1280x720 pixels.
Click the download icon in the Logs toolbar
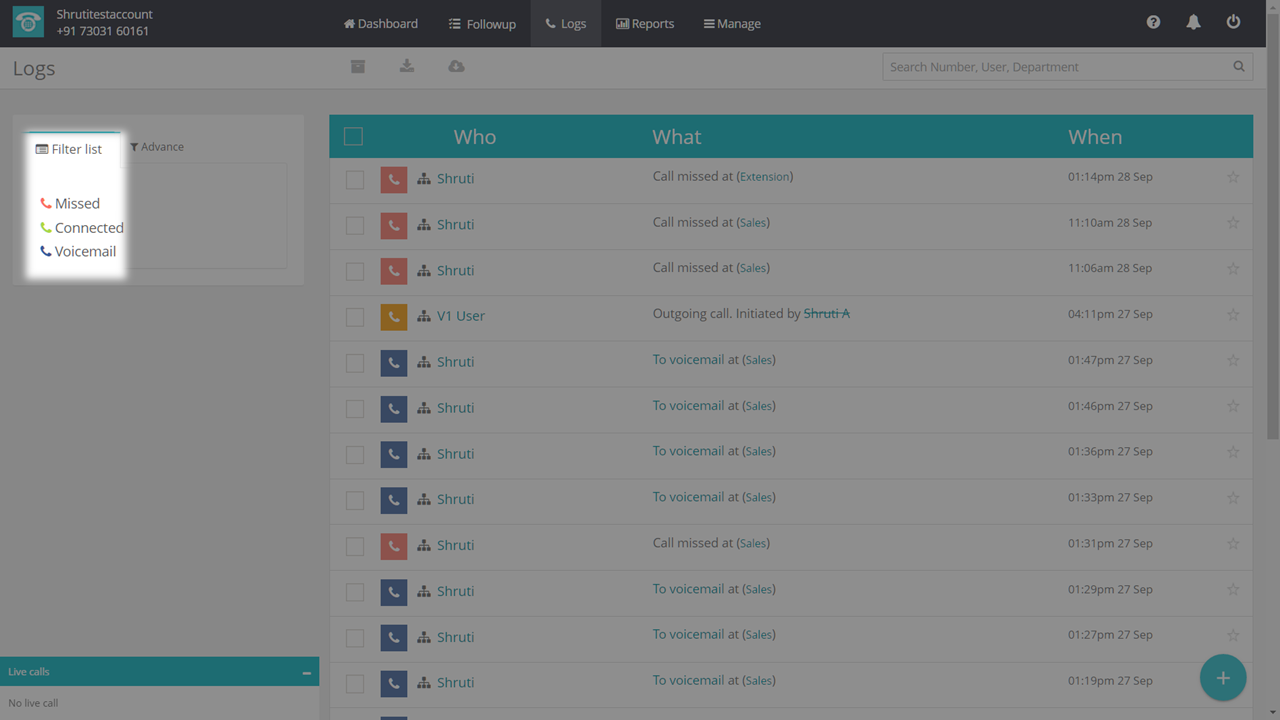(x=407, y=66)
